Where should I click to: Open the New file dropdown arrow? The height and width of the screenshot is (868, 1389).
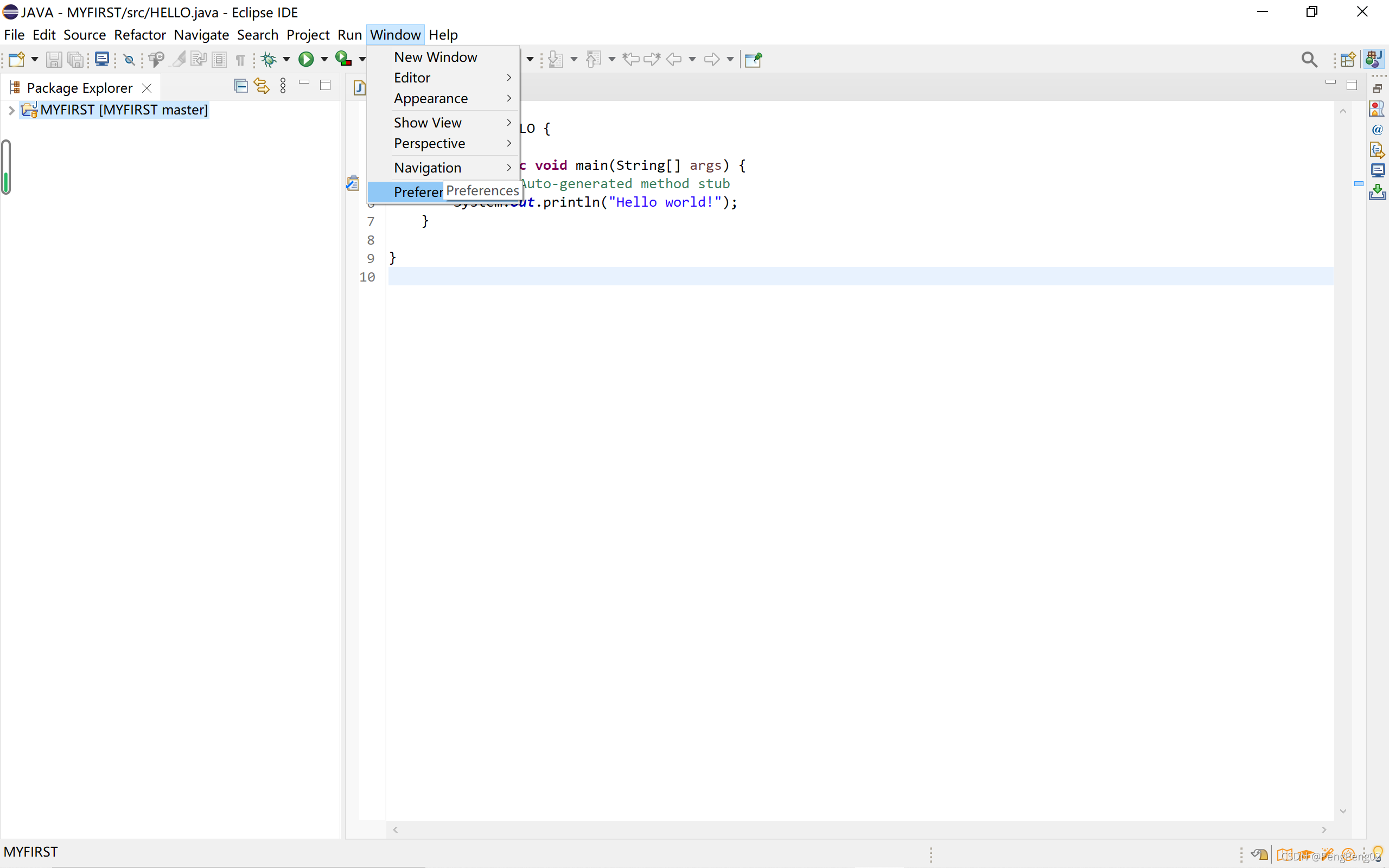click(x=34, y=59)
